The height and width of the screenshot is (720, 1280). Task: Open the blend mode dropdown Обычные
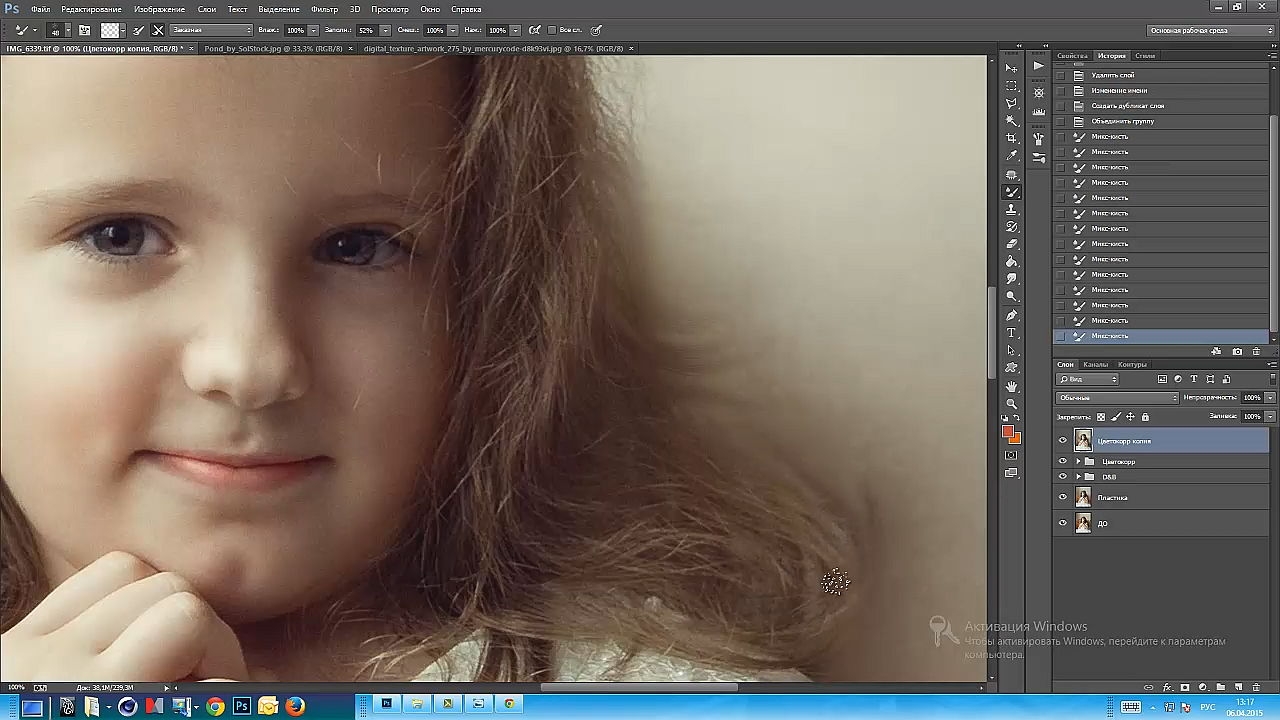click(x=1118, y=398)
